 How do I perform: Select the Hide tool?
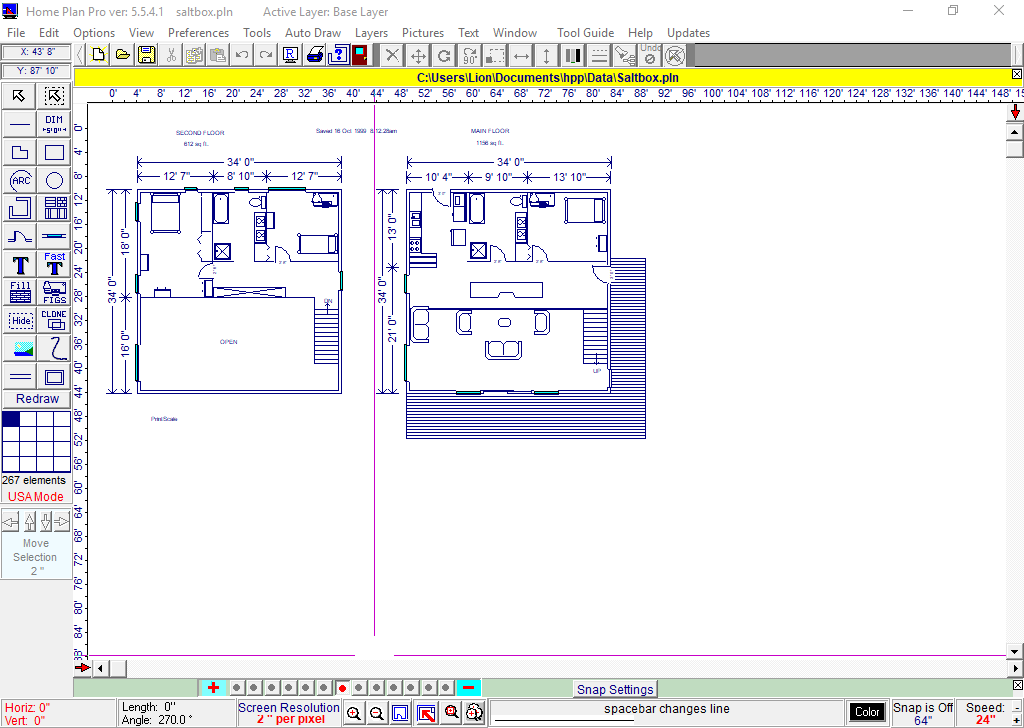point(20,321)
